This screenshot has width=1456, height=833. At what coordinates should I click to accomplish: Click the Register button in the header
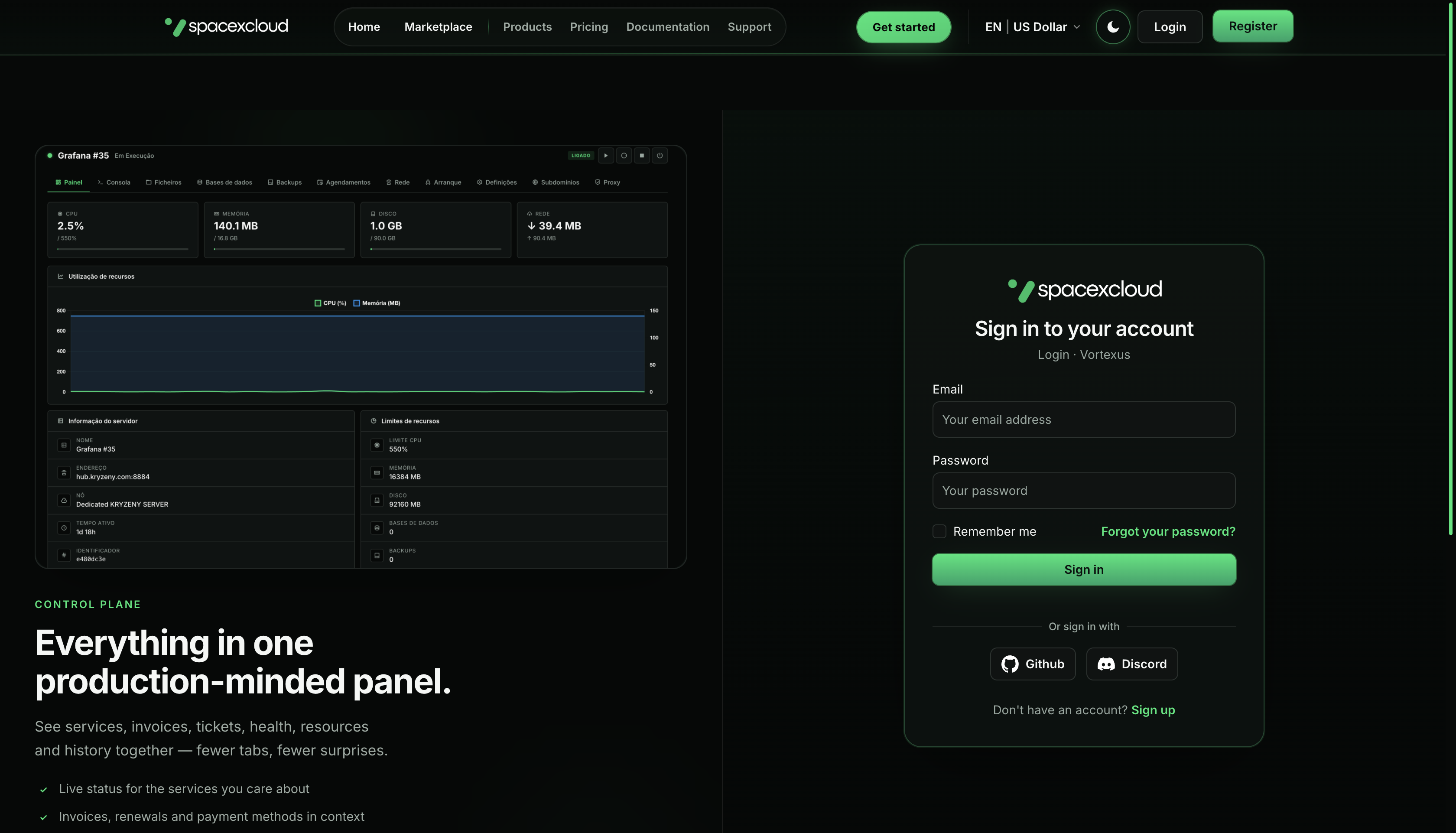click(1252, 26)
